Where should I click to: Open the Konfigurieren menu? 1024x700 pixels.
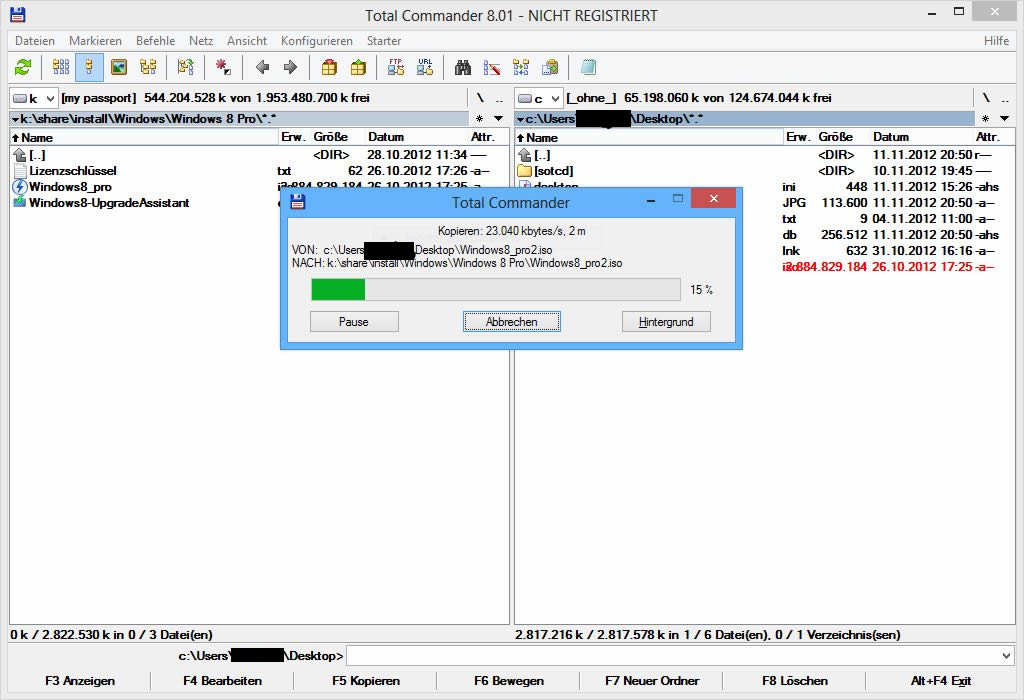(x=317, y=40)
